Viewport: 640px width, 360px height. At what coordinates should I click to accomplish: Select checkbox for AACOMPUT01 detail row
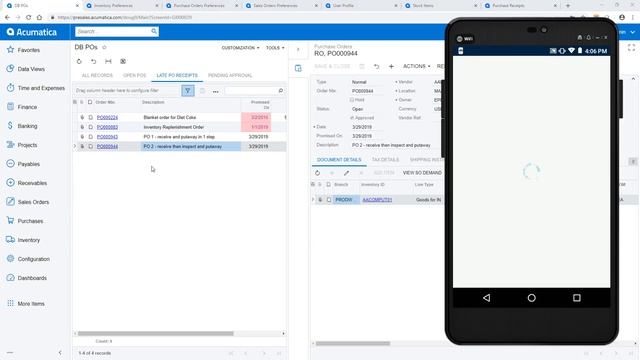coord(329,200)
